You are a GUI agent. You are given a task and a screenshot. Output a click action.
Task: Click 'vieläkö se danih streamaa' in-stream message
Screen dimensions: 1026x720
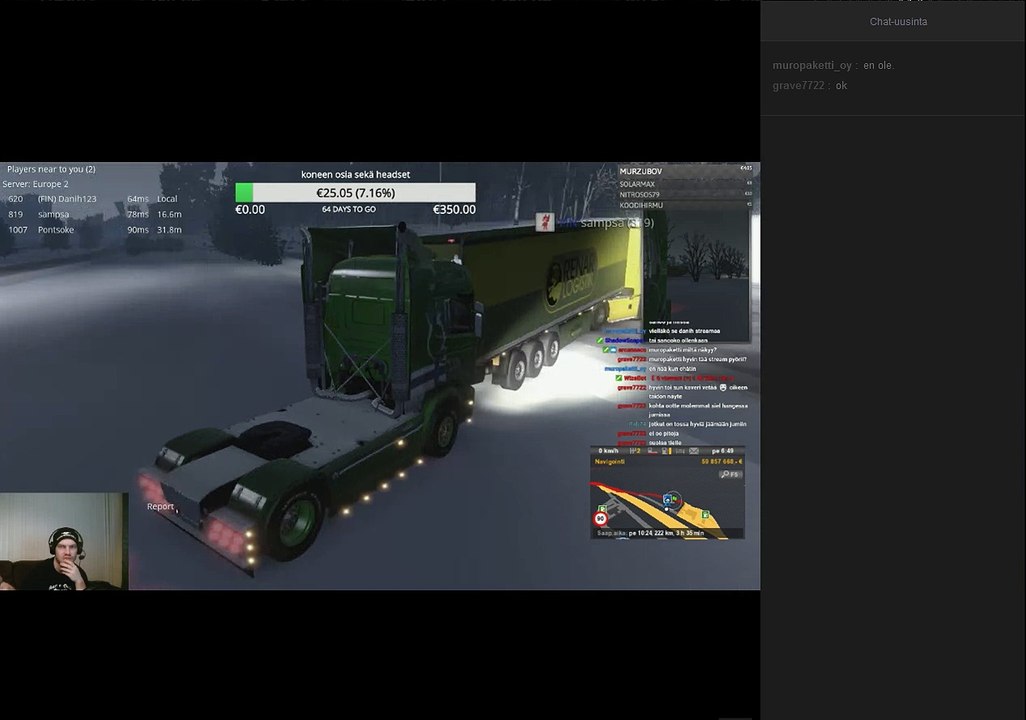pos(684,331)
